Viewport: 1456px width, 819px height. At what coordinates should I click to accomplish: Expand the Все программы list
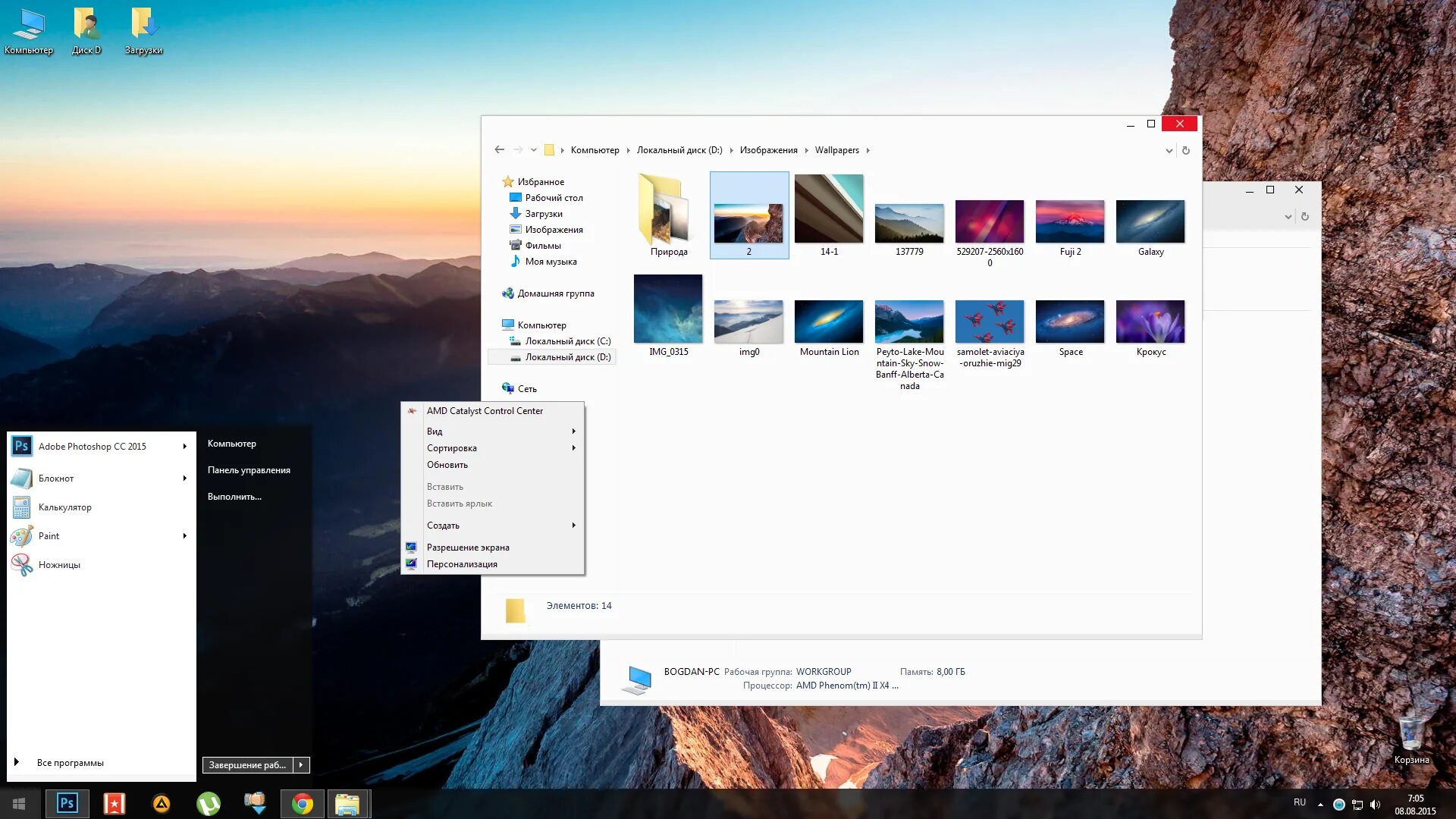tap(70, 763)
